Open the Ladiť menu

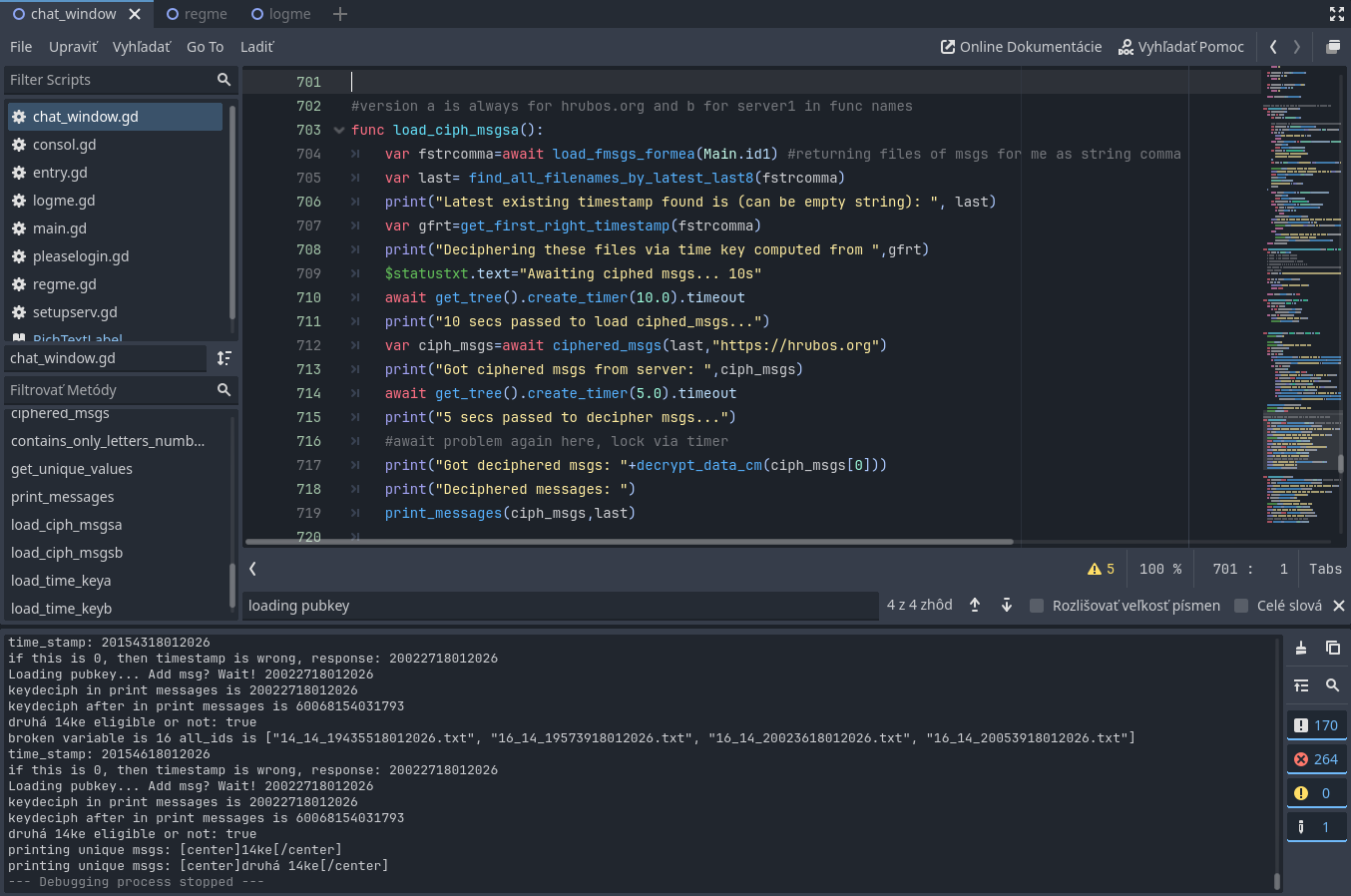(256, 46)
